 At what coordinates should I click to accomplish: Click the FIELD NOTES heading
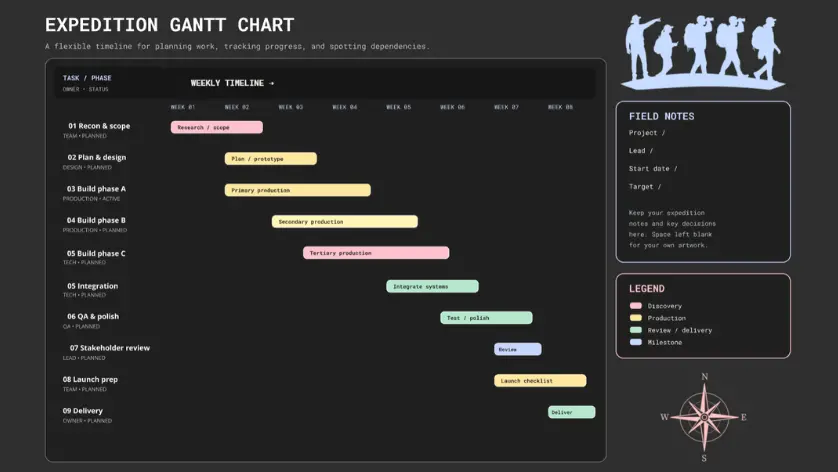(x=662, y=117)
